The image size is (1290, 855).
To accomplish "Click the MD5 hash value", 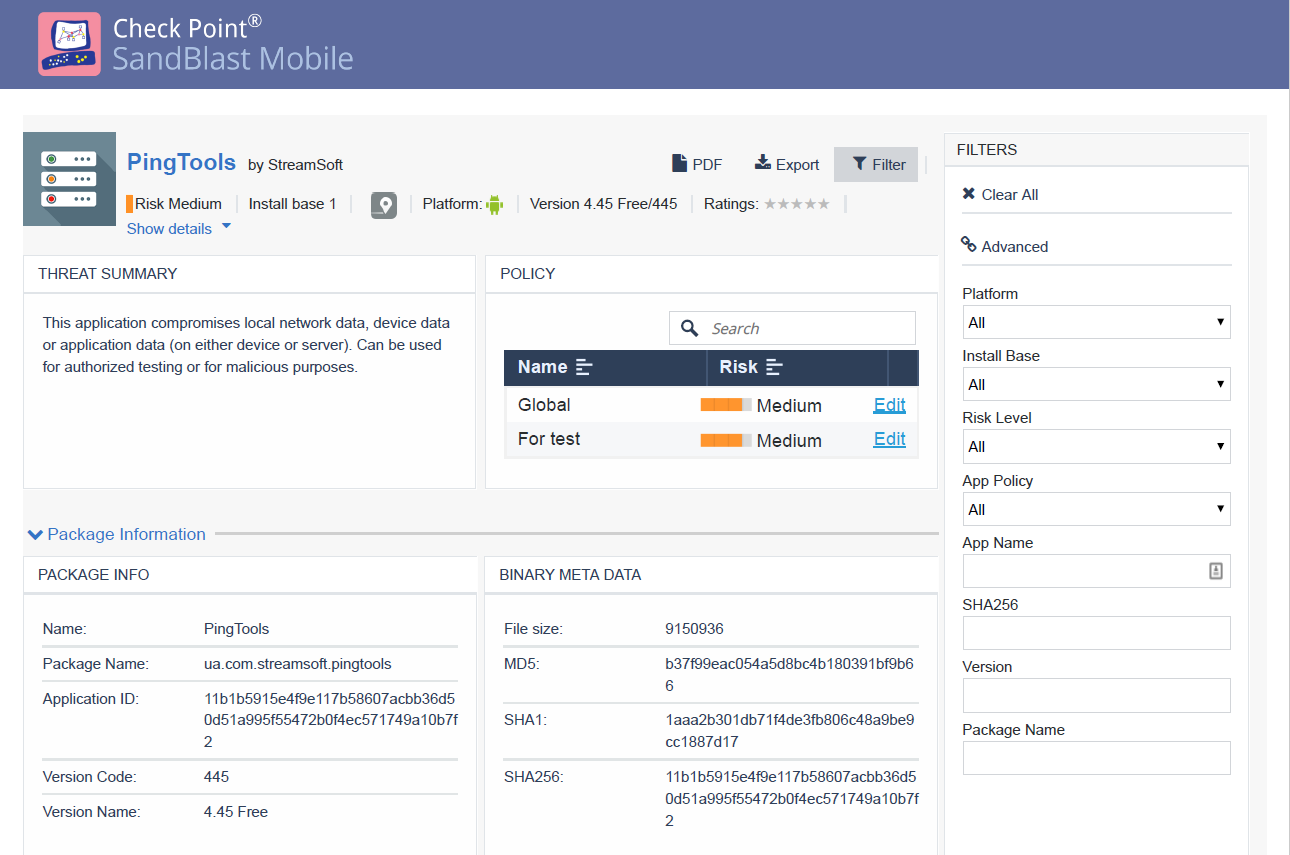I will click(x=790, y=675).
